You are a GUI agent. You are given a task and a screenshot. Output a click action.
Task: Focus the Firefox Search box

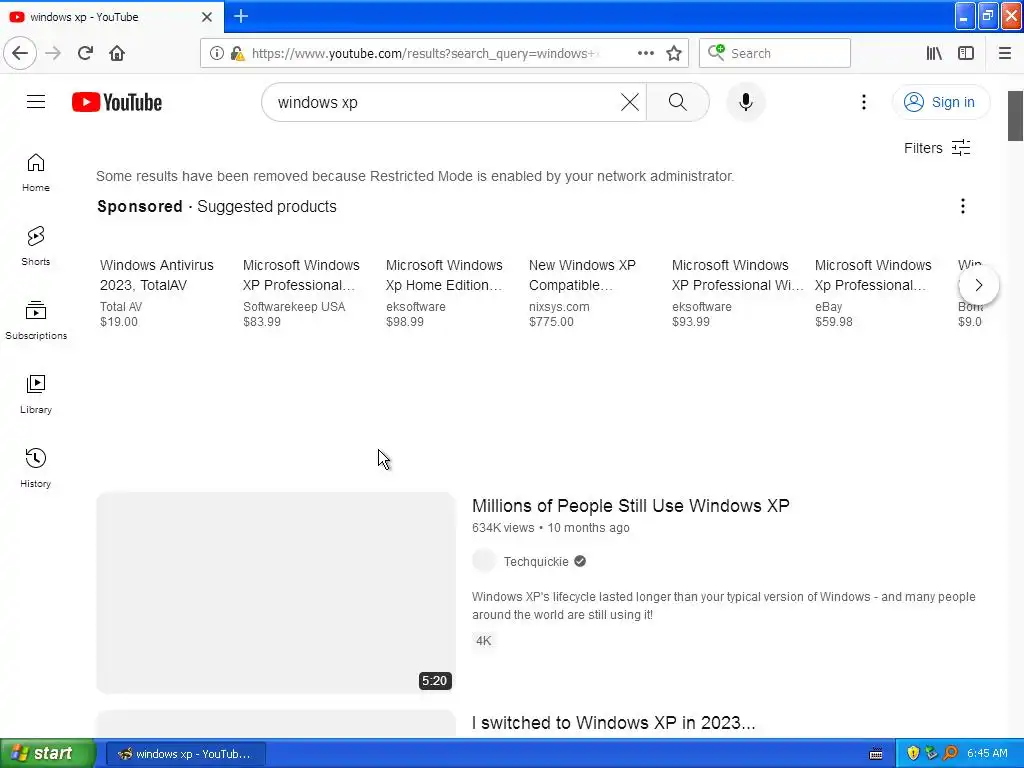pyautogui.click(x=775, y=53)
